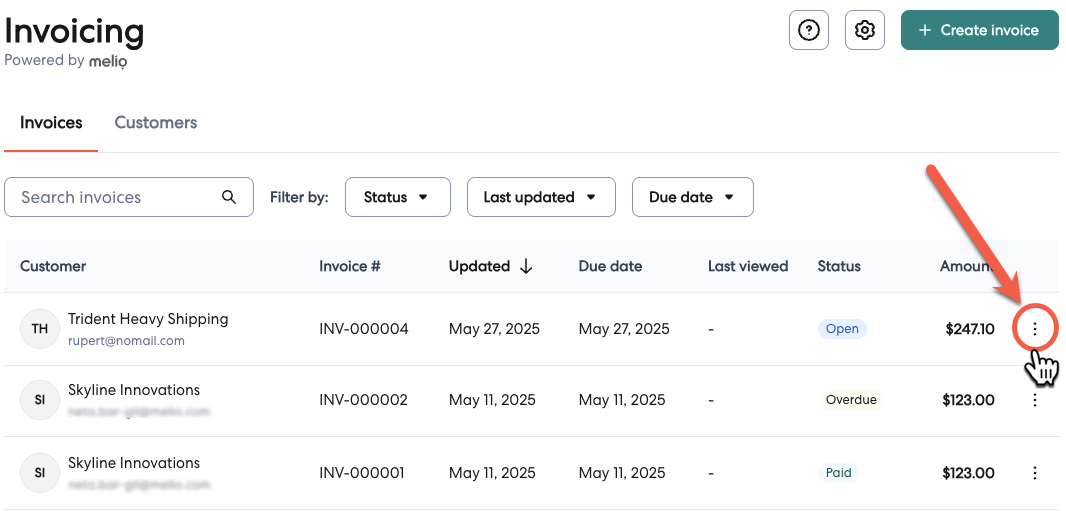This screenshot has height=511, width=1066.
Task: Toggle sort arrow on Updated column
Action: point(526,266)
